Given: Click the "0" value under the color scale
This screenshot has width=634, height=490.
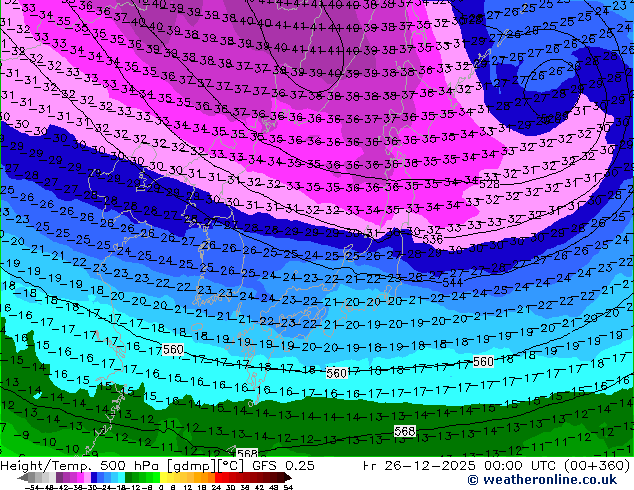Looking at the screenshot, I should [161, 487].
